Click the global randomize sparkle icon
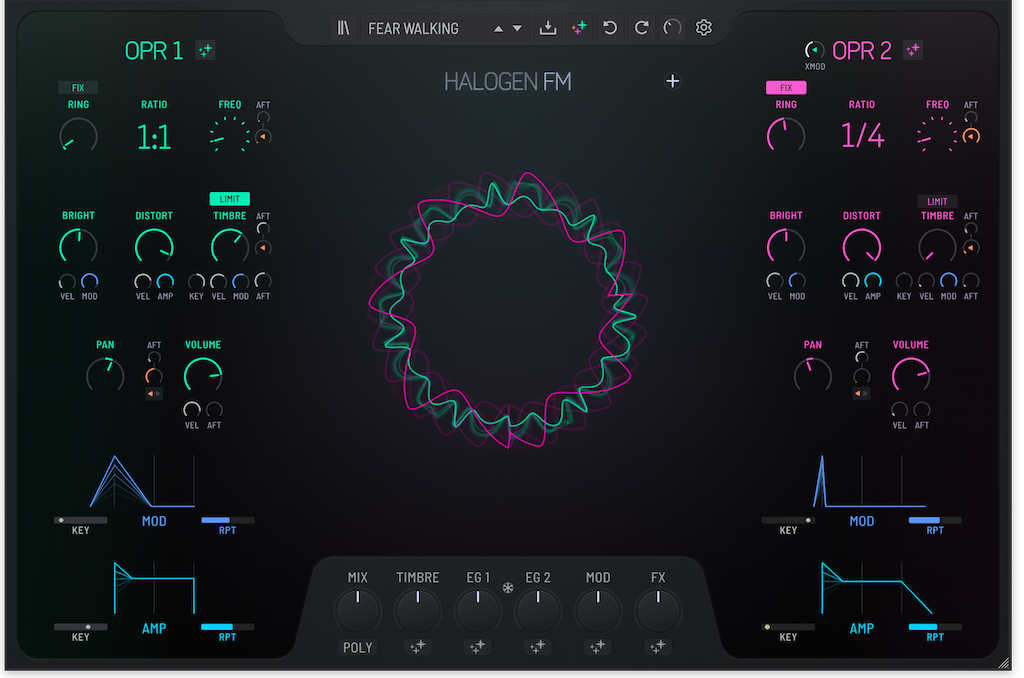1024x678 pixels. [x=579, y=28]
